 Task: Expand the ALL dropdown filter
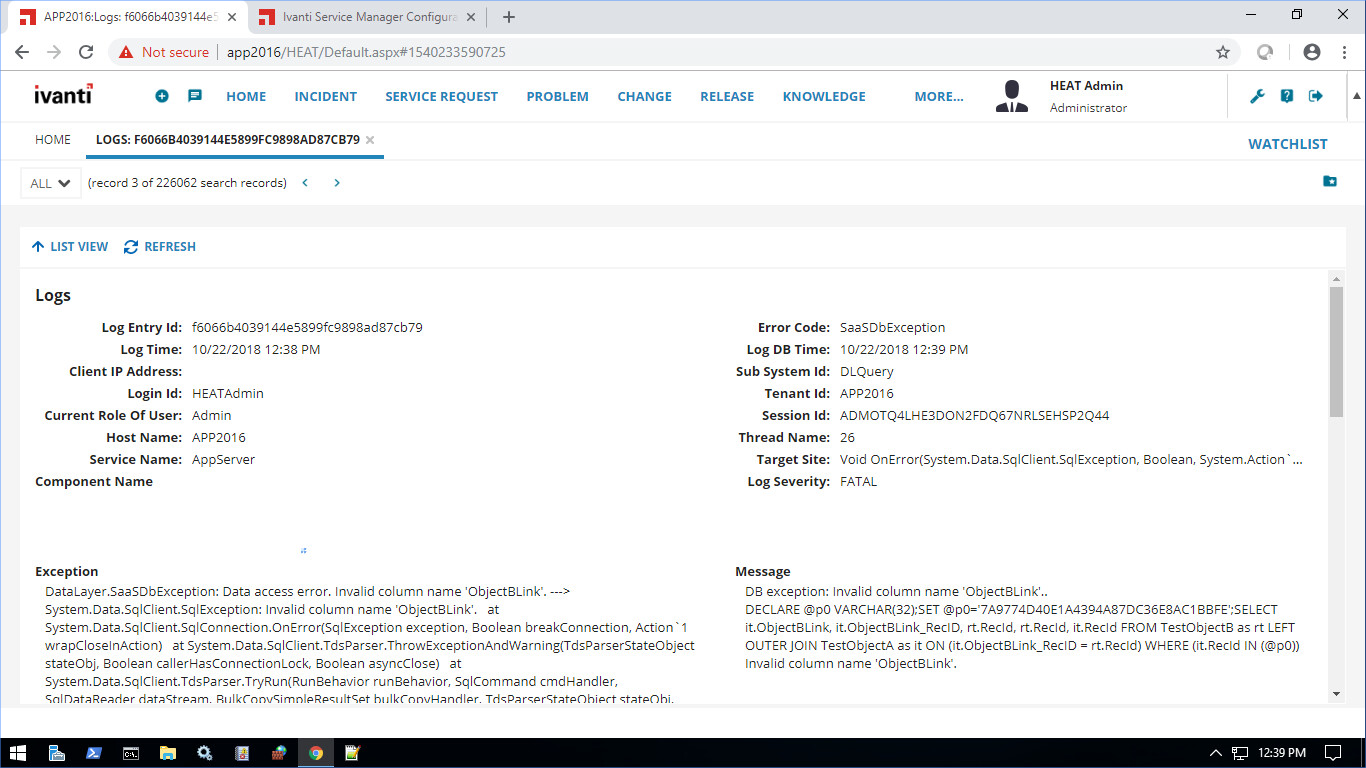50,183
